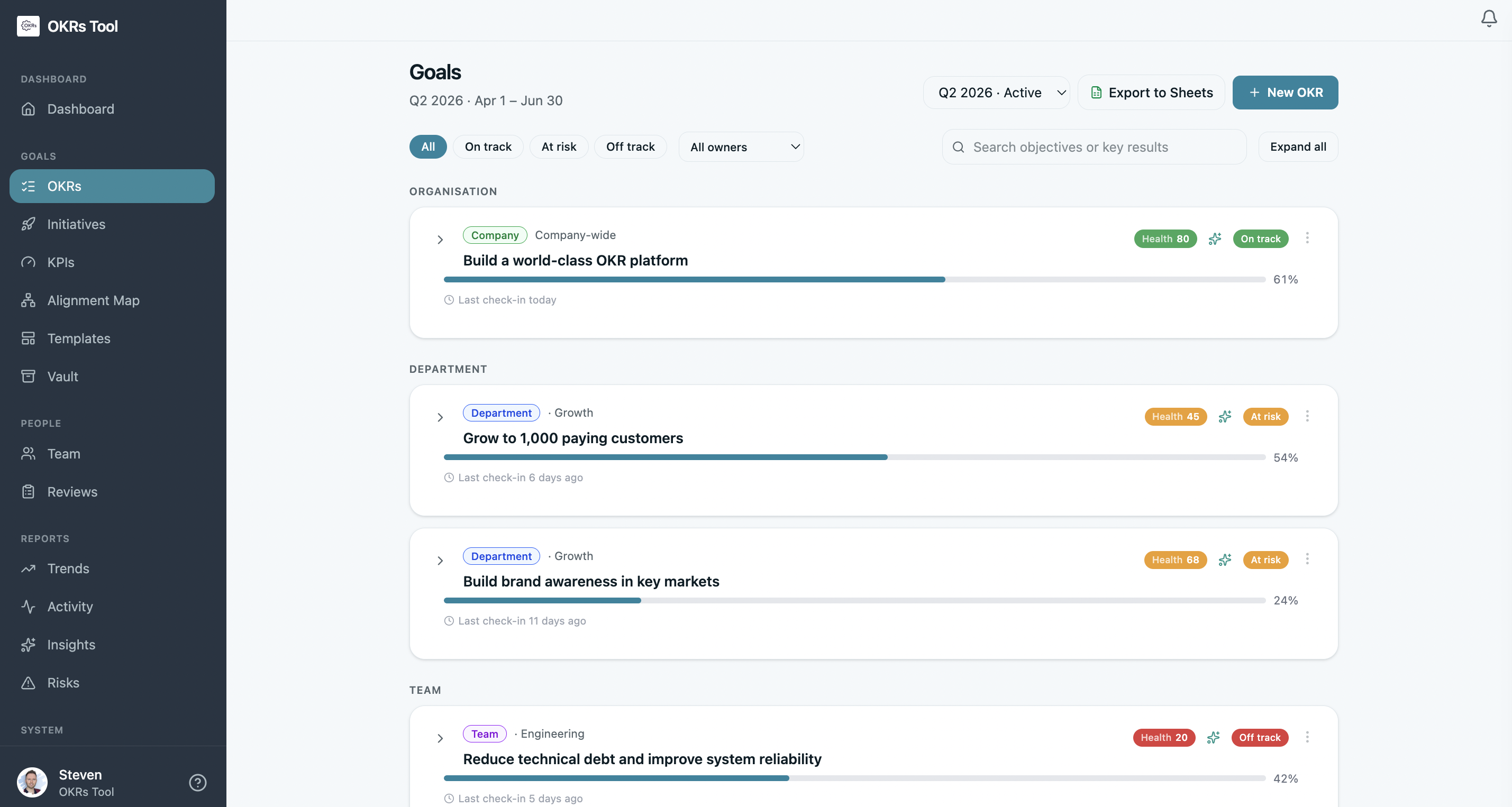Click the help icon next to Steven
Screen dimensions: 1512x807
click(x=197, y=782)
